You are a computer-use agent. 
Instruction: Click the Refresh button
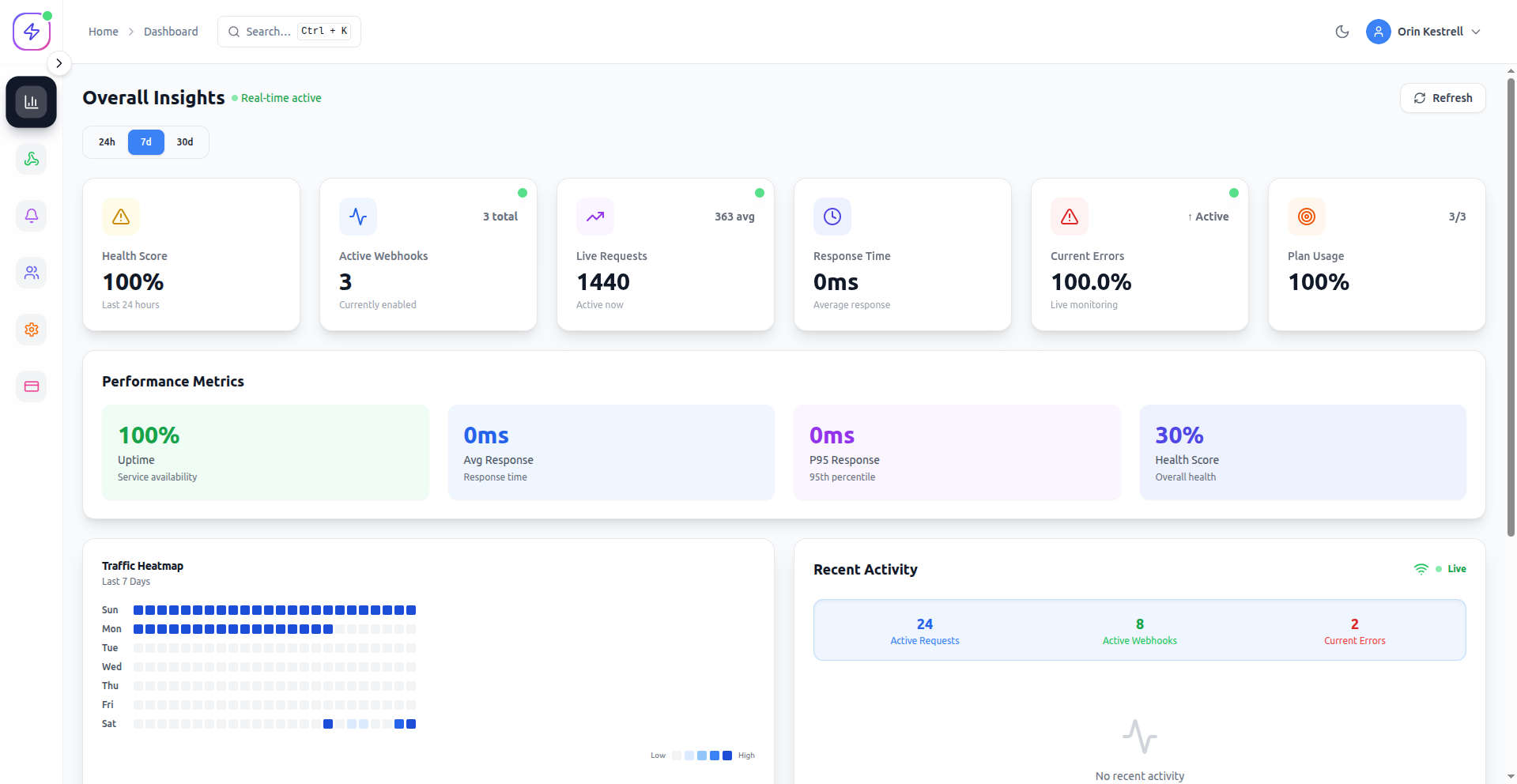1443,98
